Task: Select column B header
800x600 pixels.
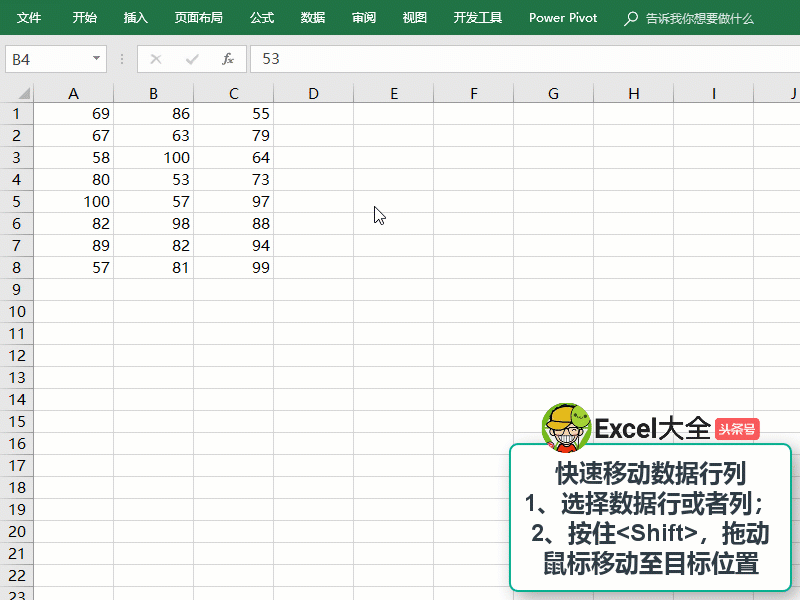Action: pos(153,94)
